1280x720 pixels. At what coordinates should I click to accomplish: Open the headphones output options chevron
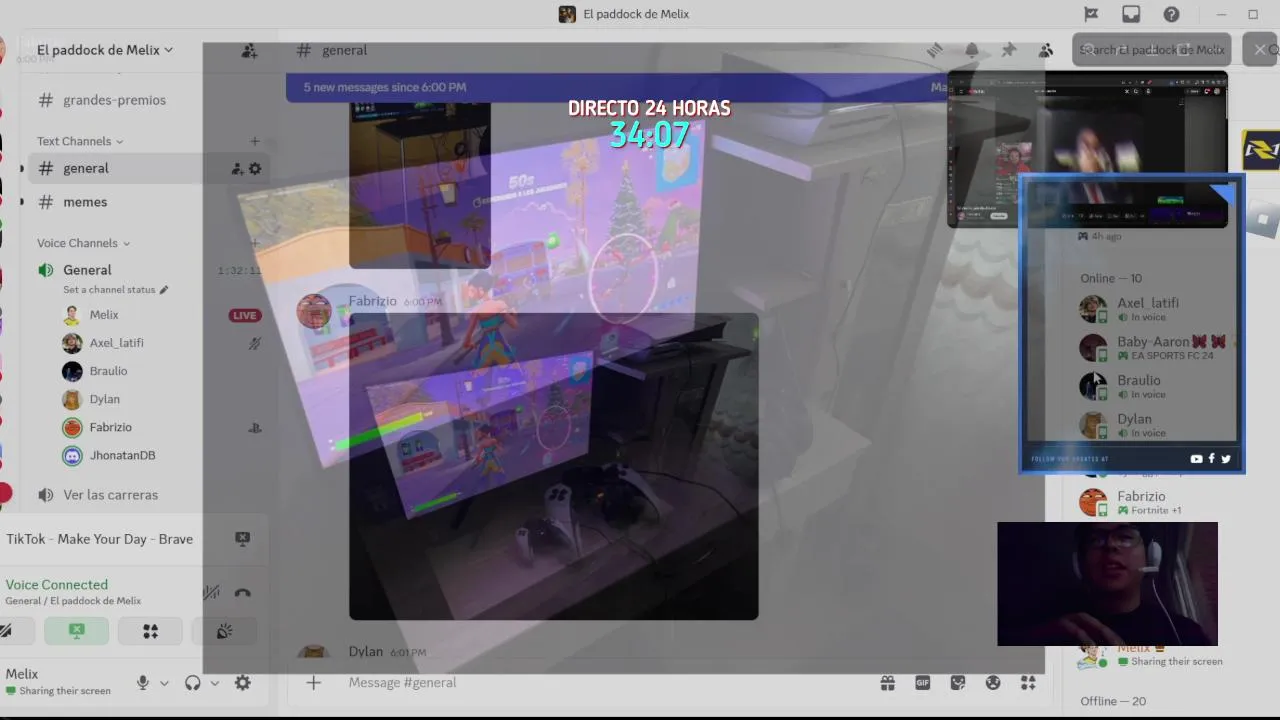coord(214,684)
